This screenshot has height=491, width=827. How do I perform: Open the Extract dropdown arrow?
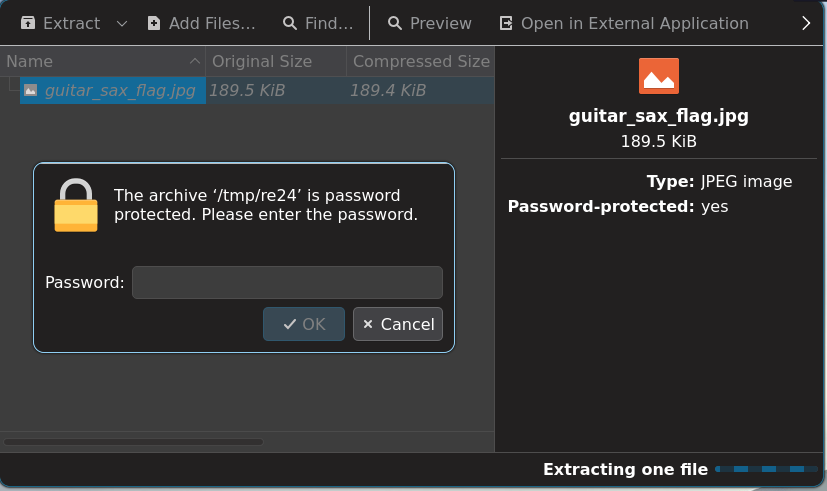click(x=122, y=24)
